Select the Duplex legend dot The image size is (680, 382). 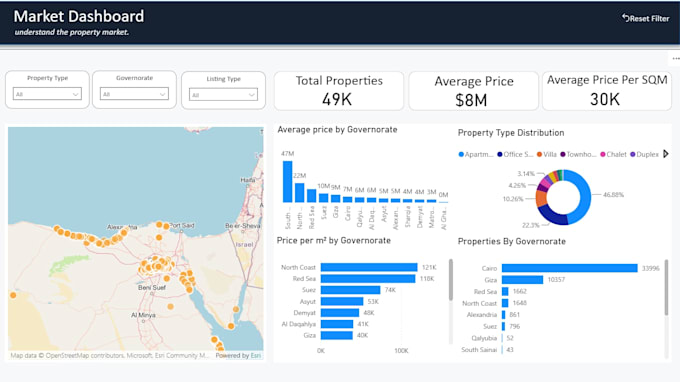633,154
